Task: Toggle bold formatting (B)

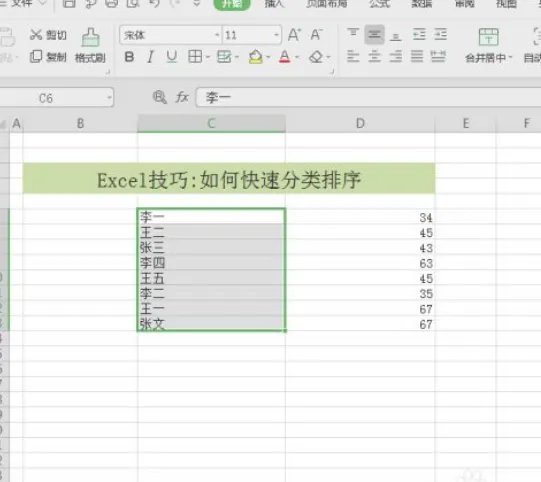Action: click(x=129, y=57)
